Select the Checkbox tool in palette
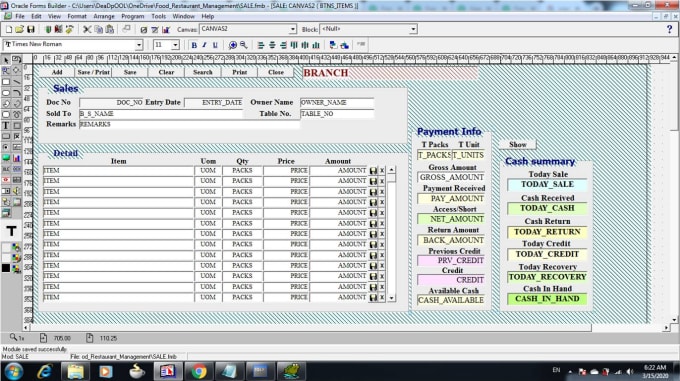Viewport: 680px width, 381px height. tap(16, 137)
